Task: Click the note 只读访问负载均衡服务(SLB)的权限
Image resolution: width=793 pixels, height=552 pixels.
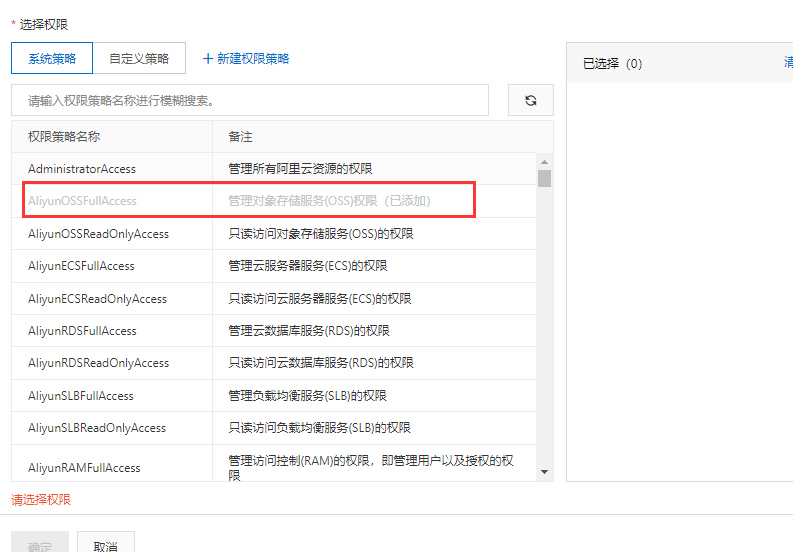Action: pyautogui.click(x=319, y=428)
